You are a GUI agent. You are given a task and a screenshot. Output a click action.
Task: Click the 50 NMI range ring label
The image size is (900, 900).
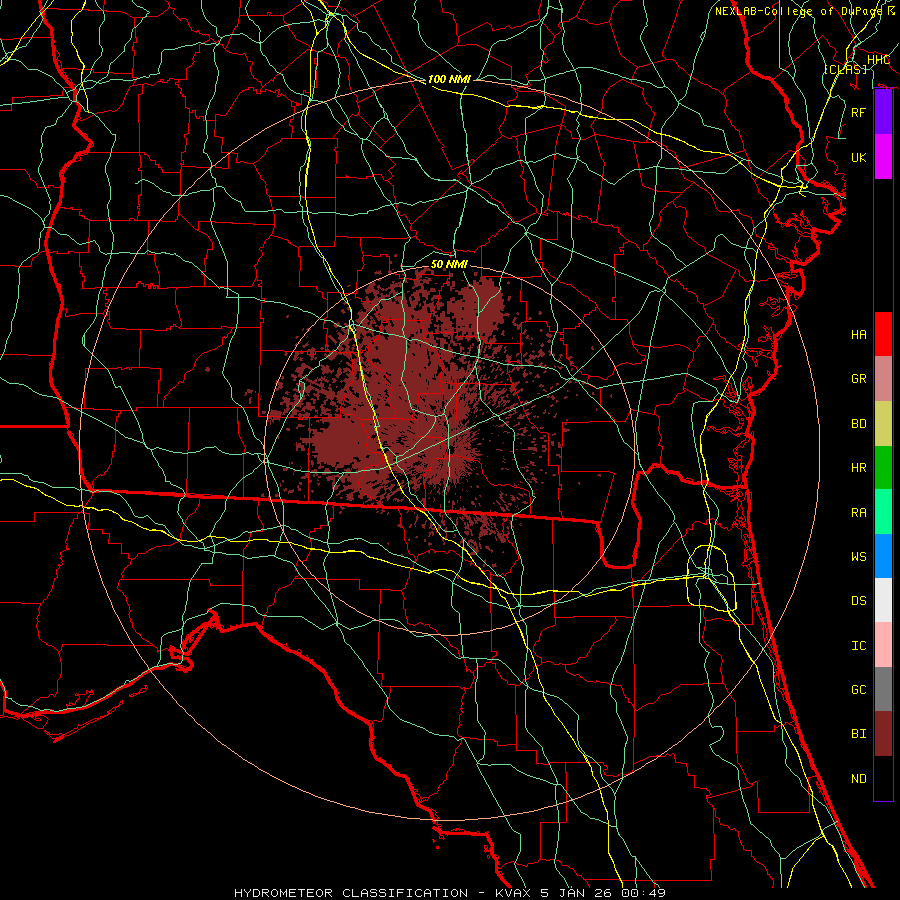449,264
